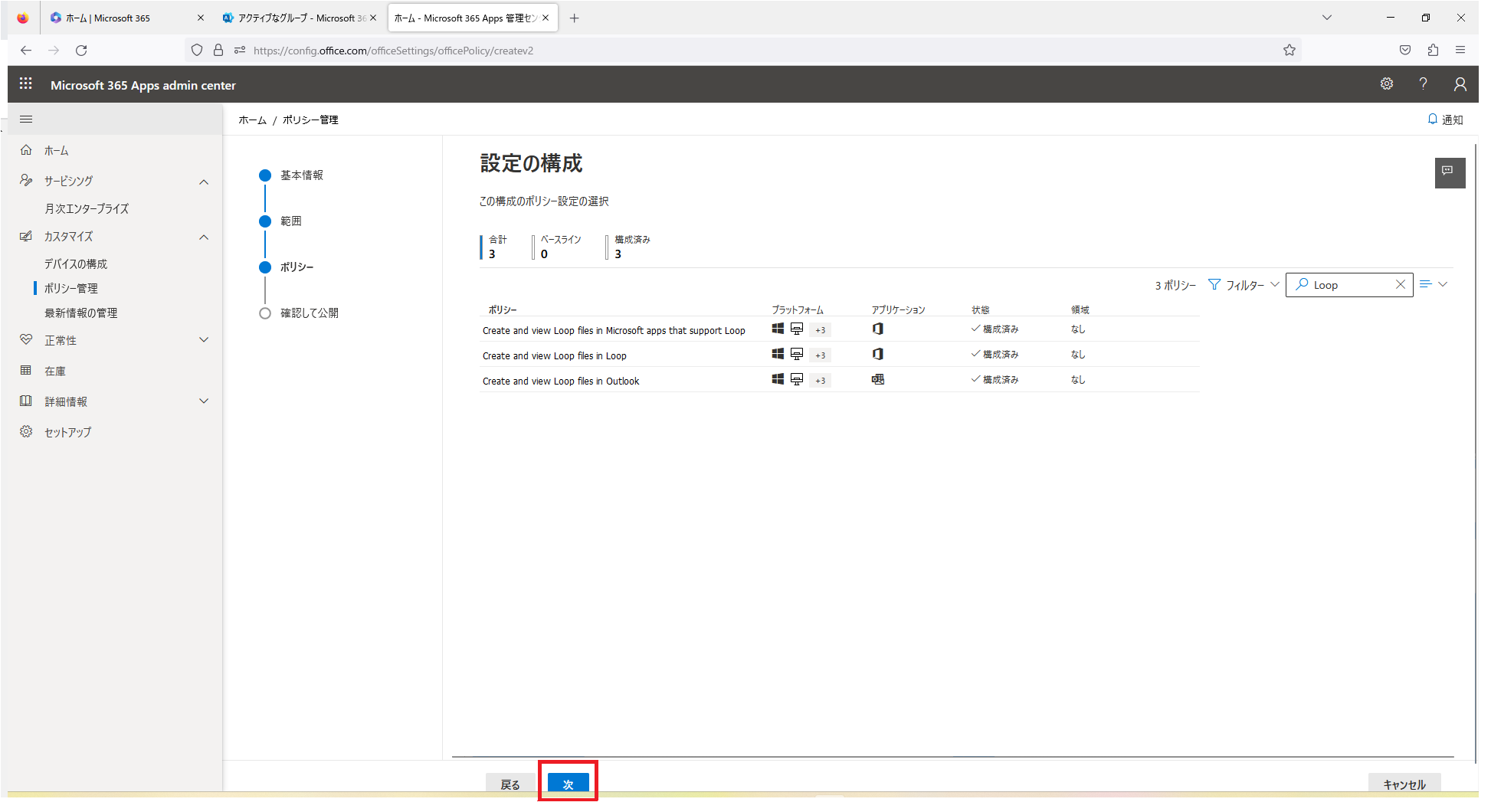Sort by ポリシー column header
Image resolution: width=1491 pixels, height=812 pixels.
coord(503,309)
